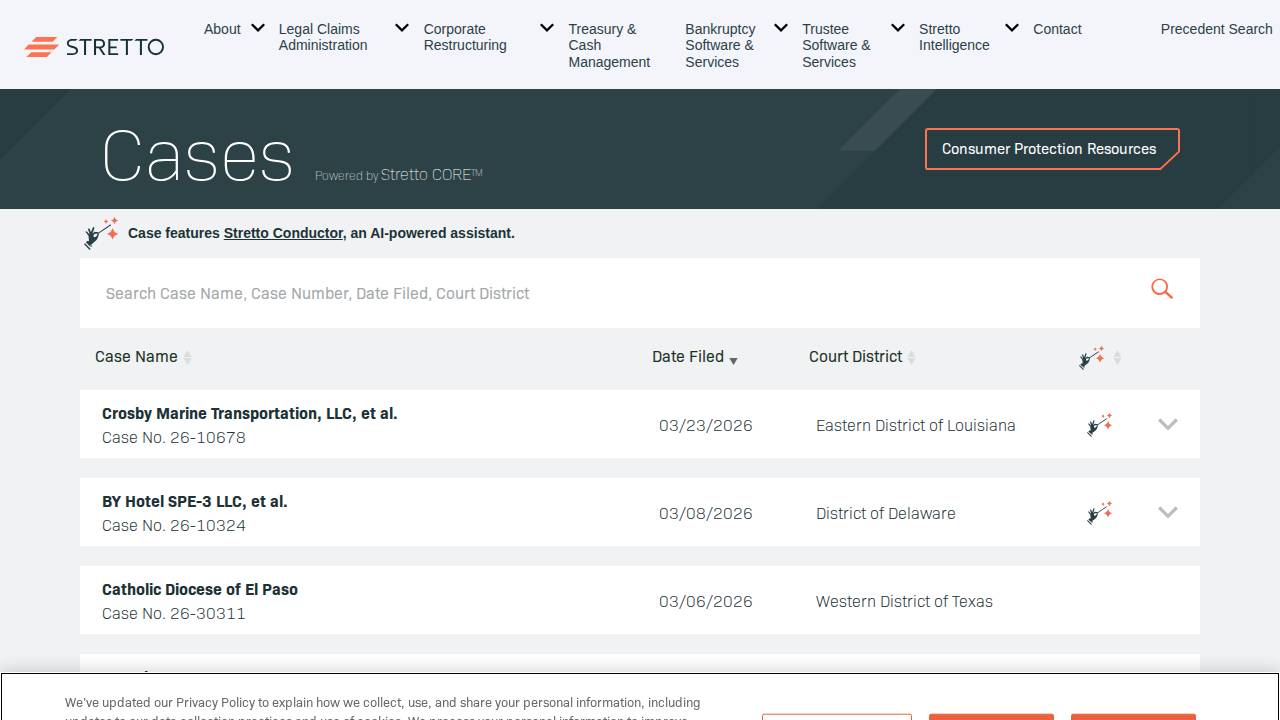Click Consumer Protection Resources button
Screen dimensions: 1280x720
1050,149
